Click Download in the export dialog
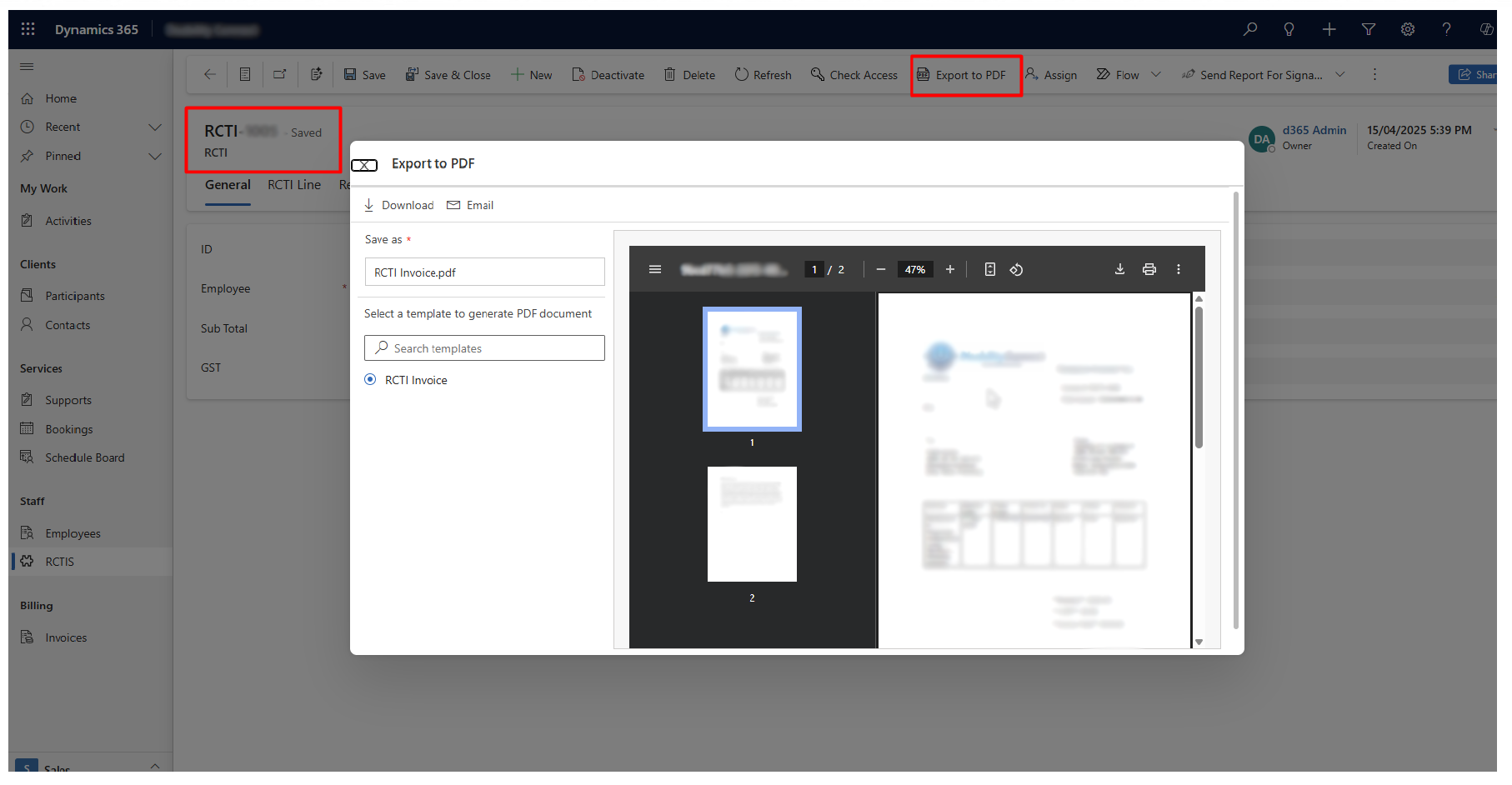This screenshot has width=1512, height=785. click(x=399, y=205)
